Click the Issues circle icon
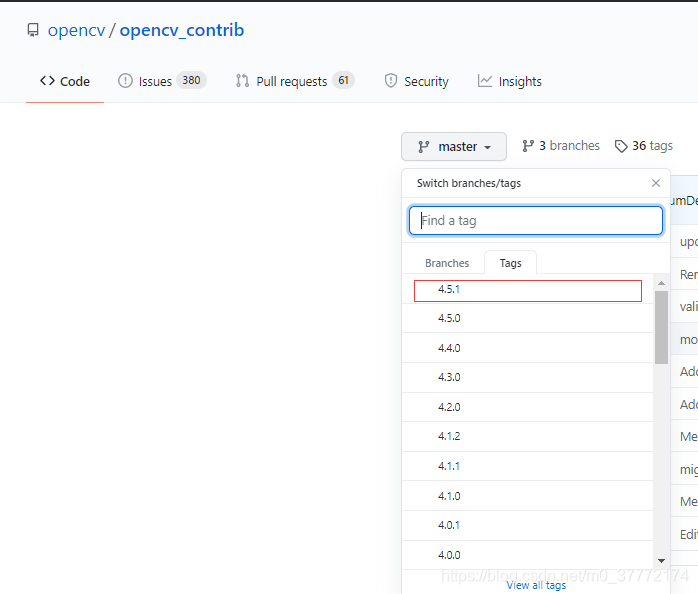Viewport: 698px width, 594px height. [x=125, y=81]
